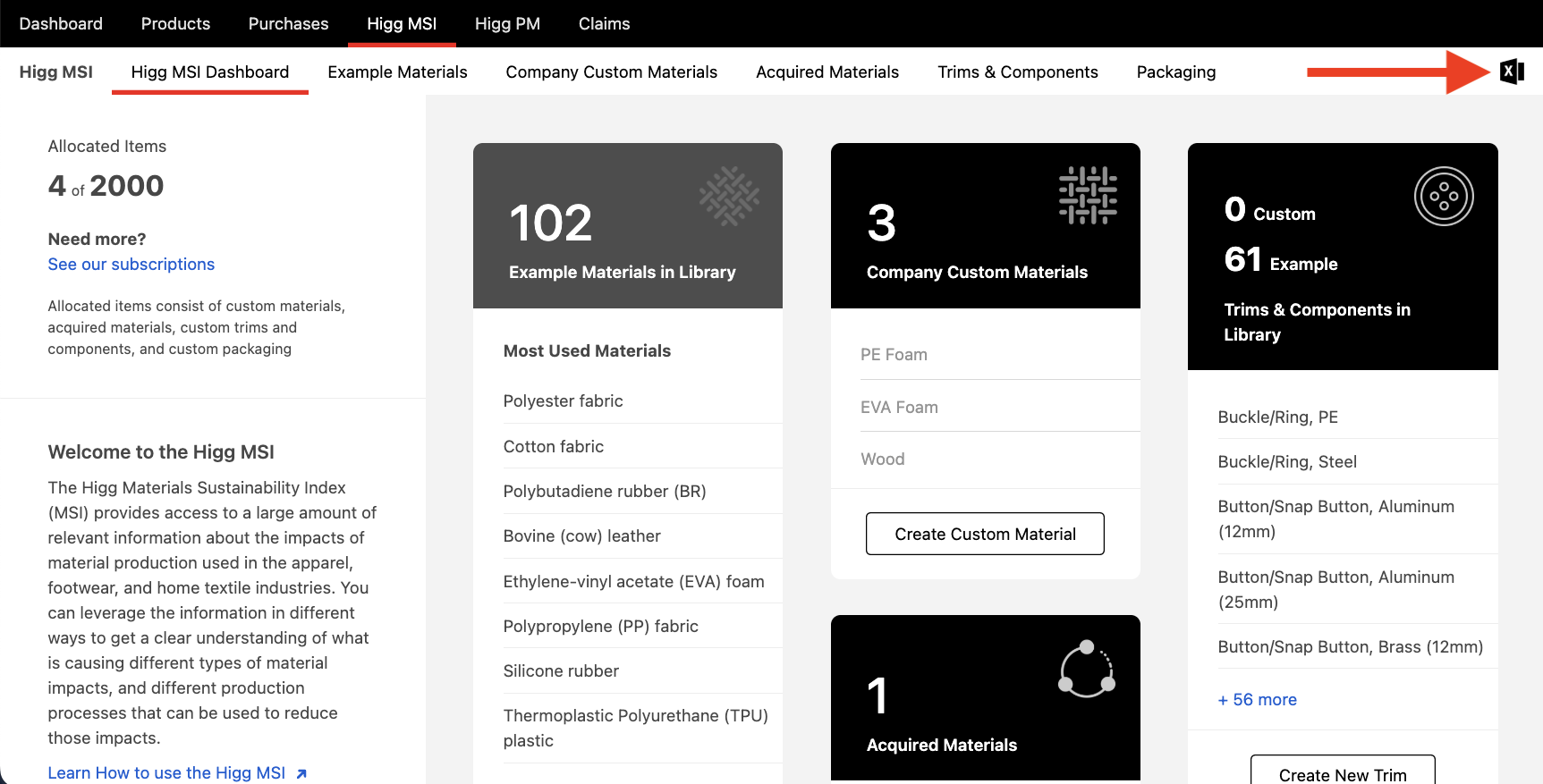The image size is (1543, 784).
Task: Open the Packaging tab
Action: tap(1176, 72)
